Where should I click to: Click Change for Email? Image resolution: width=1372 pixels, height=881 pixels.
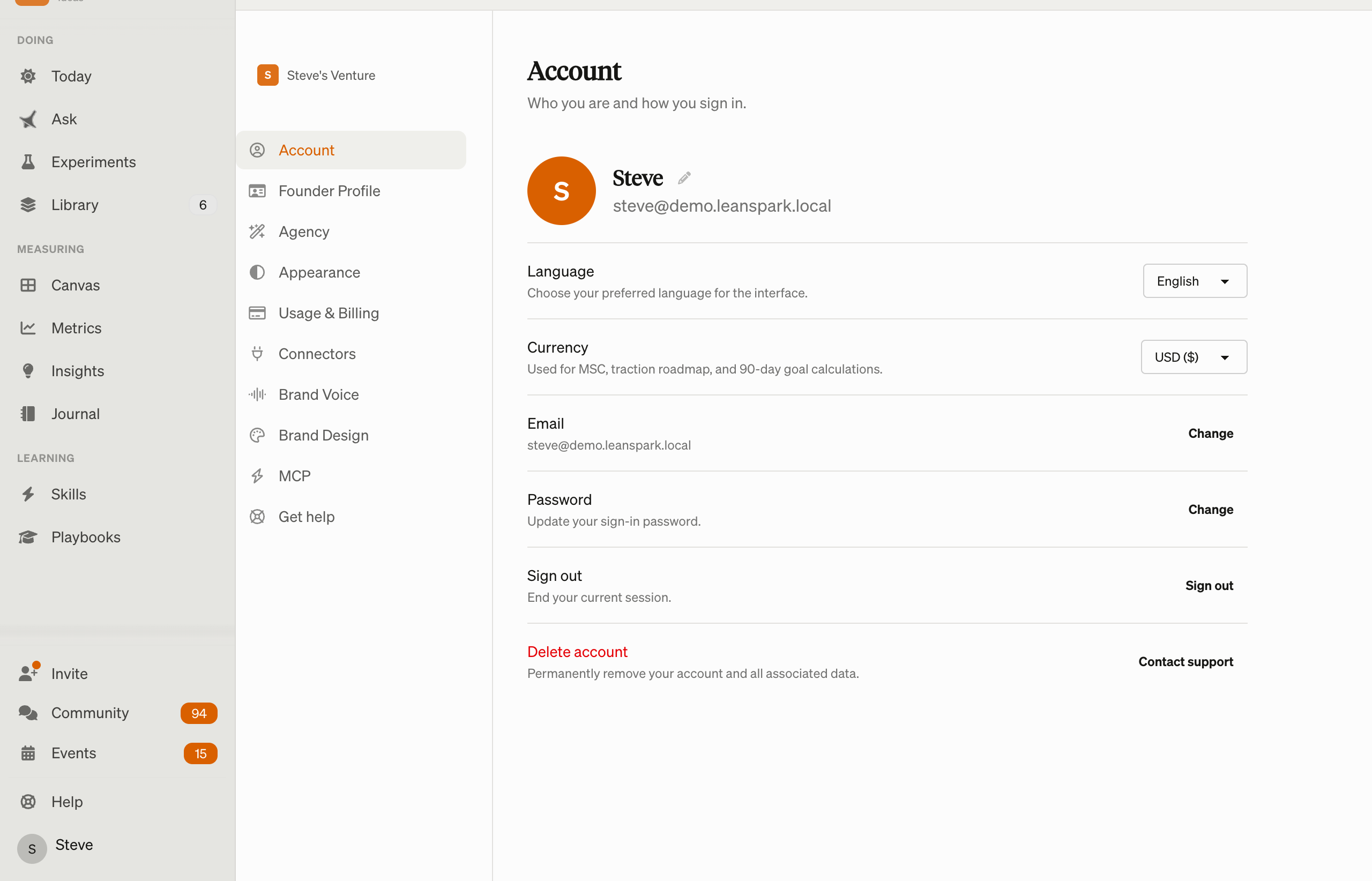pos(1211,433)
